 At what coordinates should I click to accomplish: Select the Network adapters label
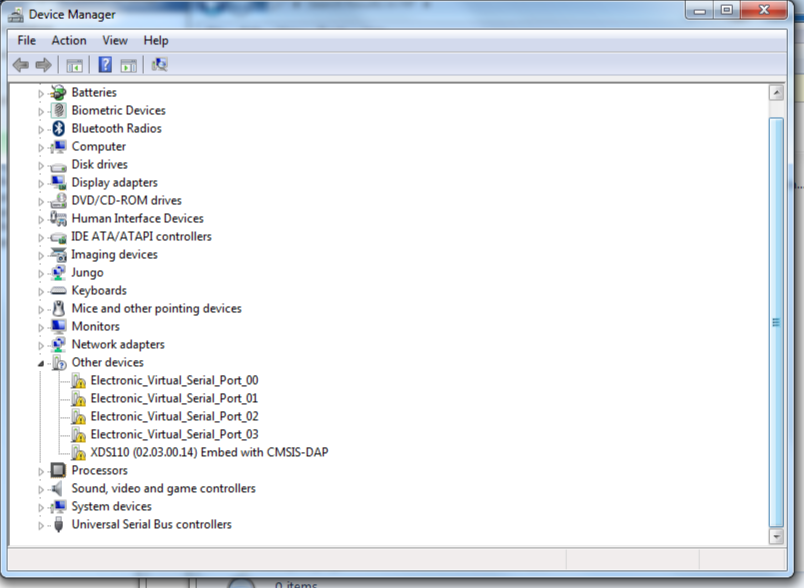(x=118, y=344)
